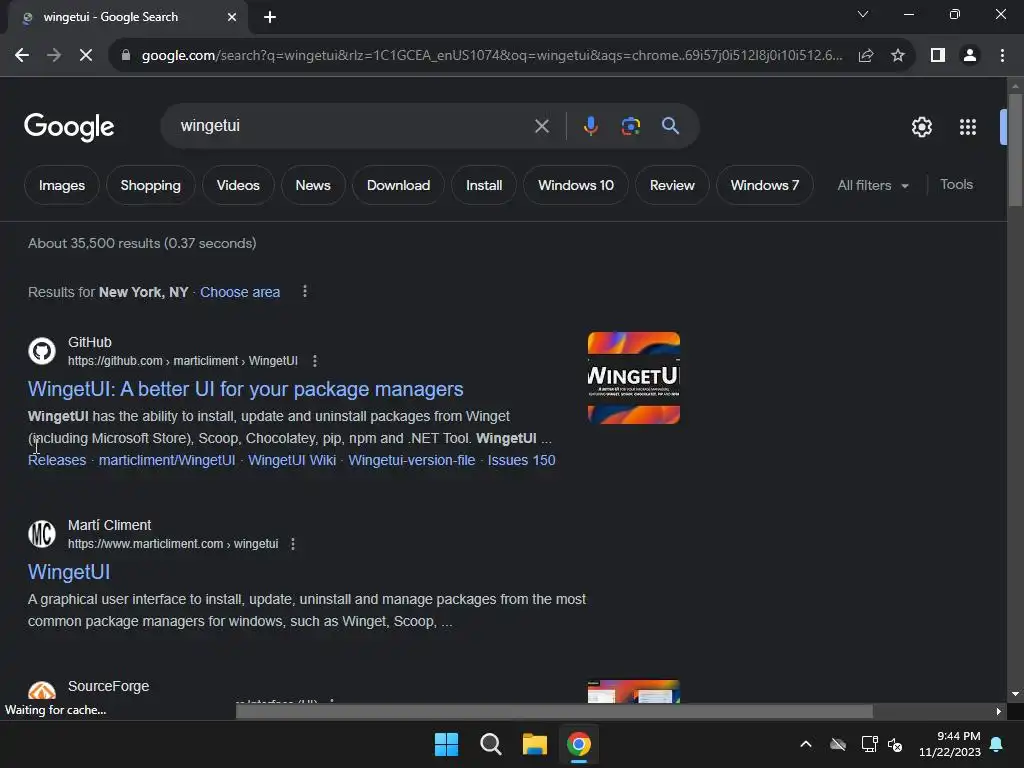This screenshot has height=768, width=1024.
Task: Switch to Images results
Action: point(62,185)
